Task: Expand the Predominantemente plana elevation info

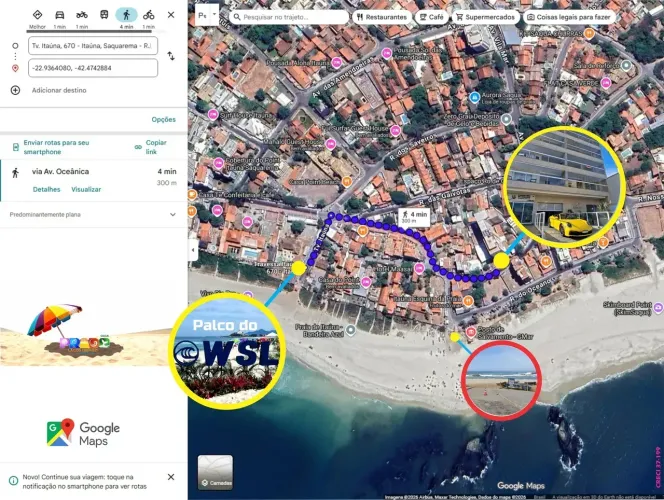Action: pos(173,215)
